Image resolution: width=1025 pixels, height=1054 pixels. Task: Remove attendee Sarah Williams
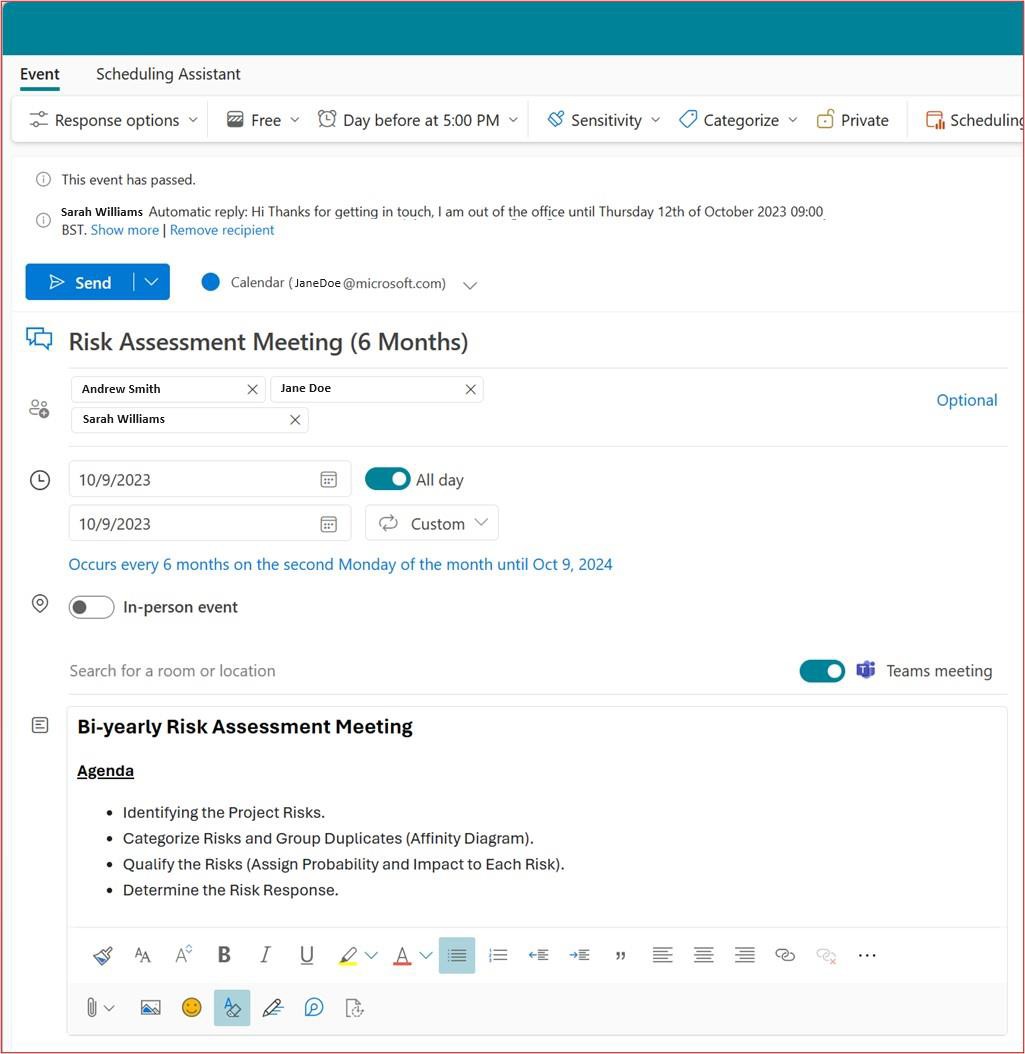(295, 419)
